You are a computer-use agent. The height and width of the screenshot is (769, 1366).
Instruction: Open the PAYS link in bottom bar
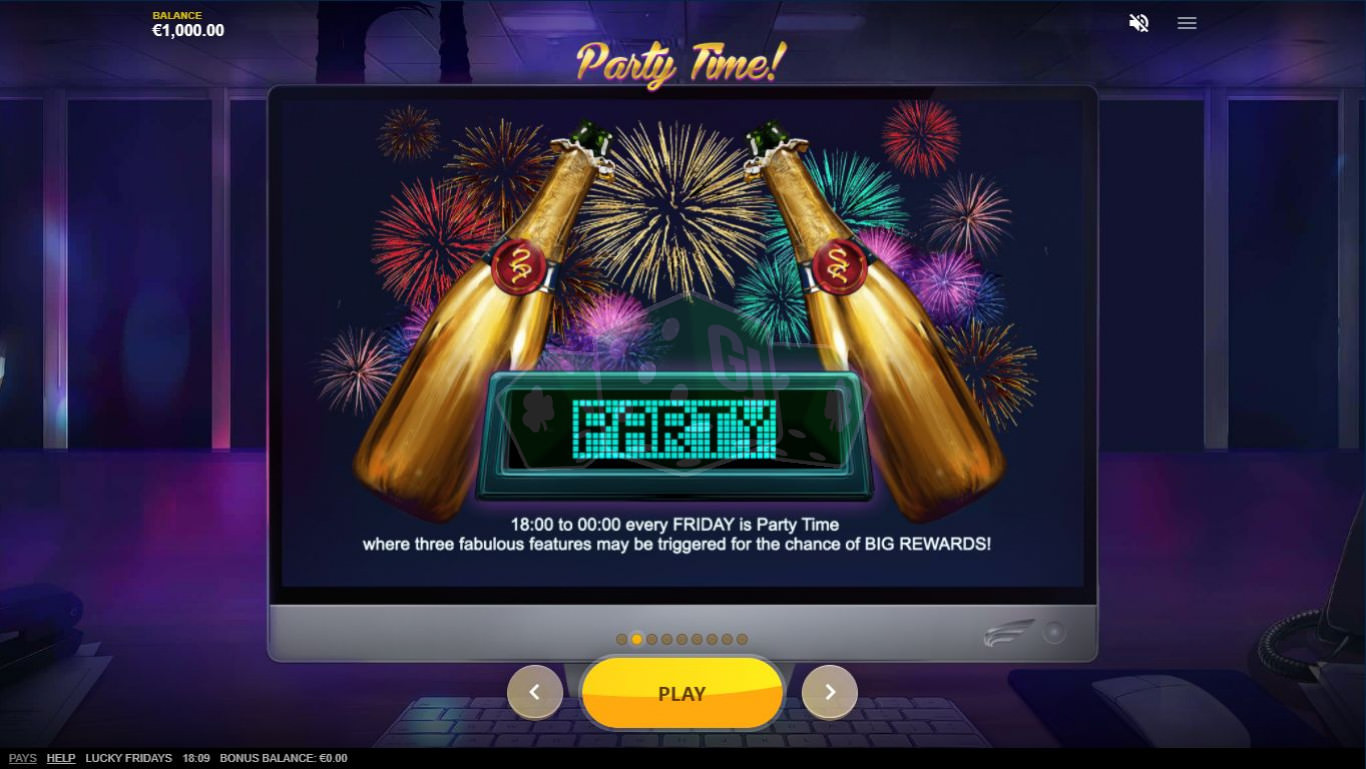click(22, 758)
